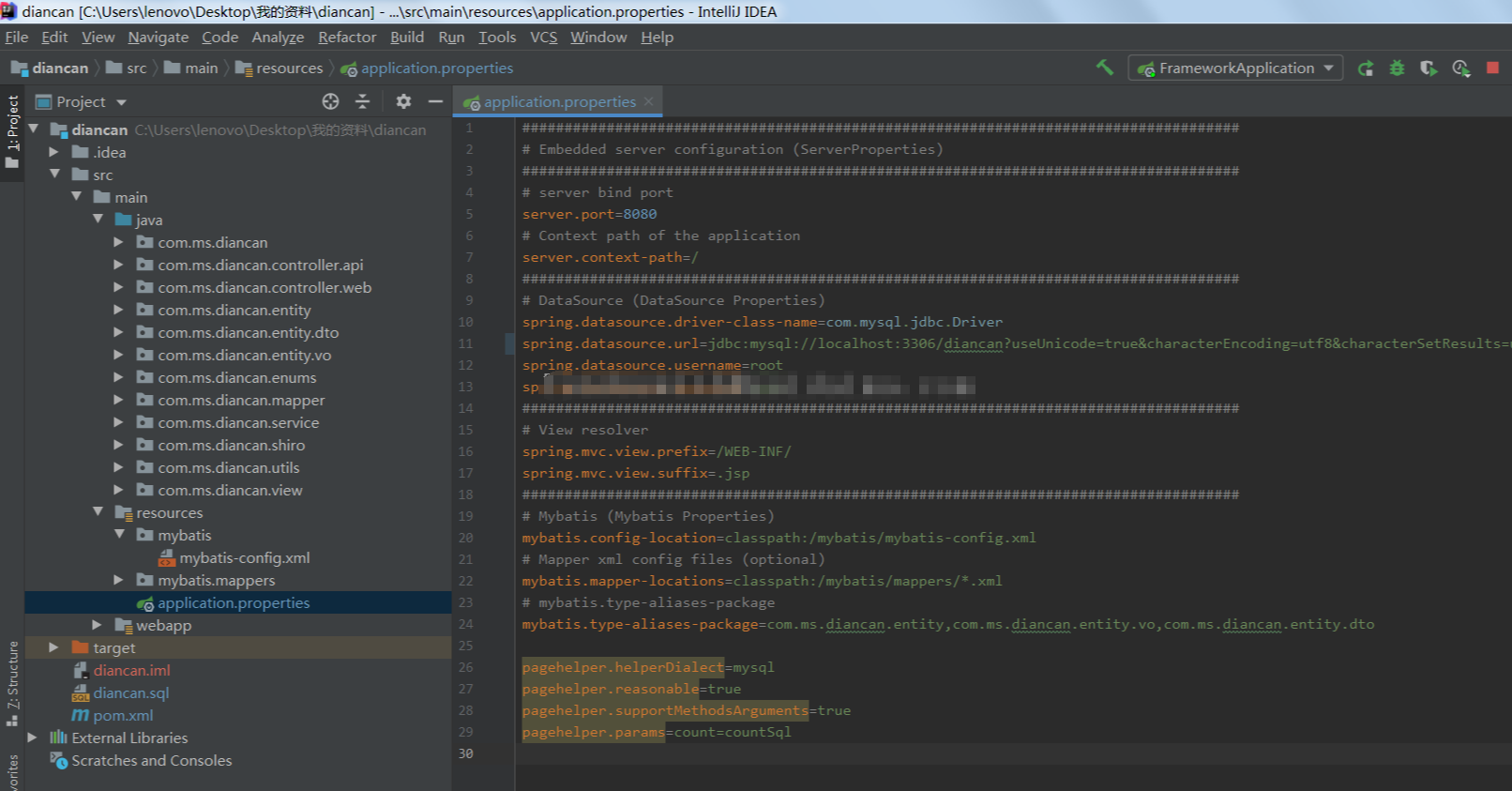
Task: Click the scroll from source target icon
Action: pos(330,101)
